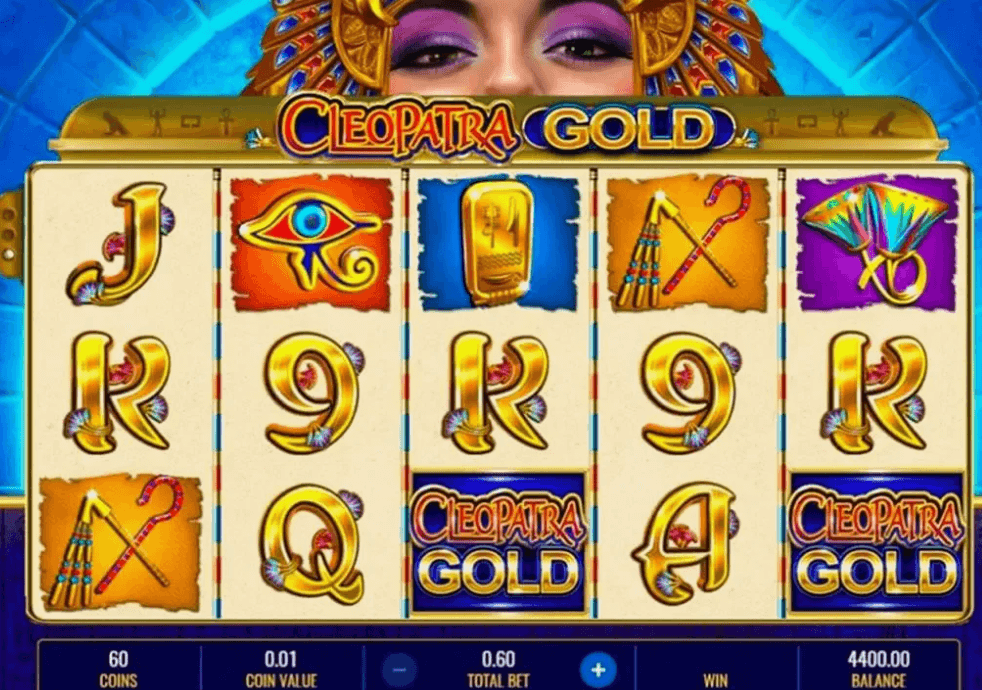Click the Total Bet 0.60 display
This screenshot has height=690, width=982.
tap(499, 669)
